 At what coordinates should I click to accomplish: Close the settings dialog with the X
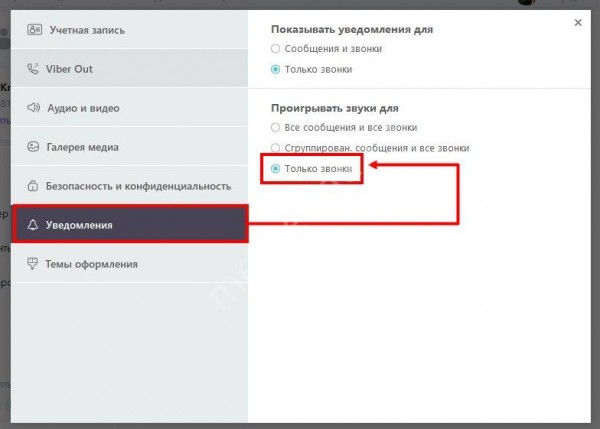coord(578,23)
